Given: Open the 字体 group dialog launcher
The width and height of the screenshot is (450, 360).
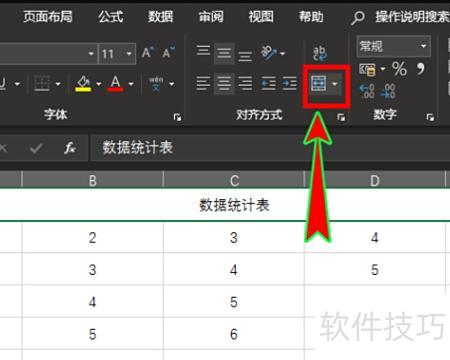Looking at the screenshot, I should pyautogui.click(x=177, y=117).
